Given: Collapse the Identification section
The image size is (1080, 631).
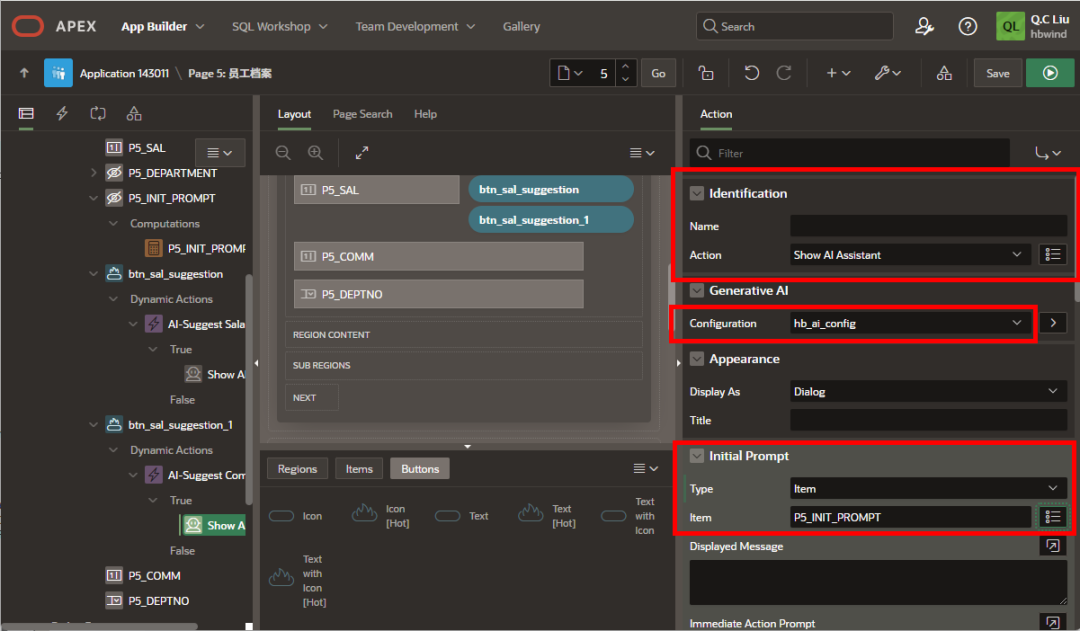Looking at the screenshot, I should [697, 194].
